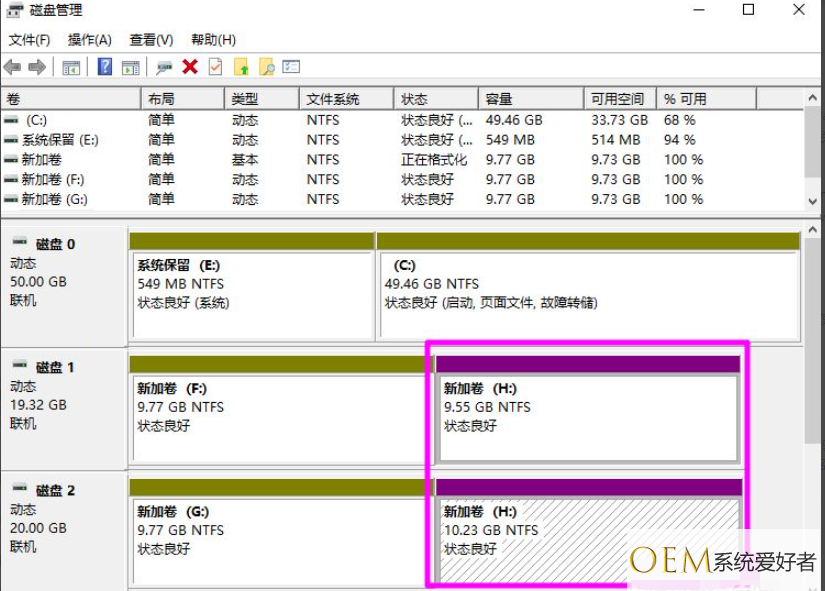Open the blue Help question-mark icon
The width and height of the screenshot is (825, 591).
pos(105,67)
